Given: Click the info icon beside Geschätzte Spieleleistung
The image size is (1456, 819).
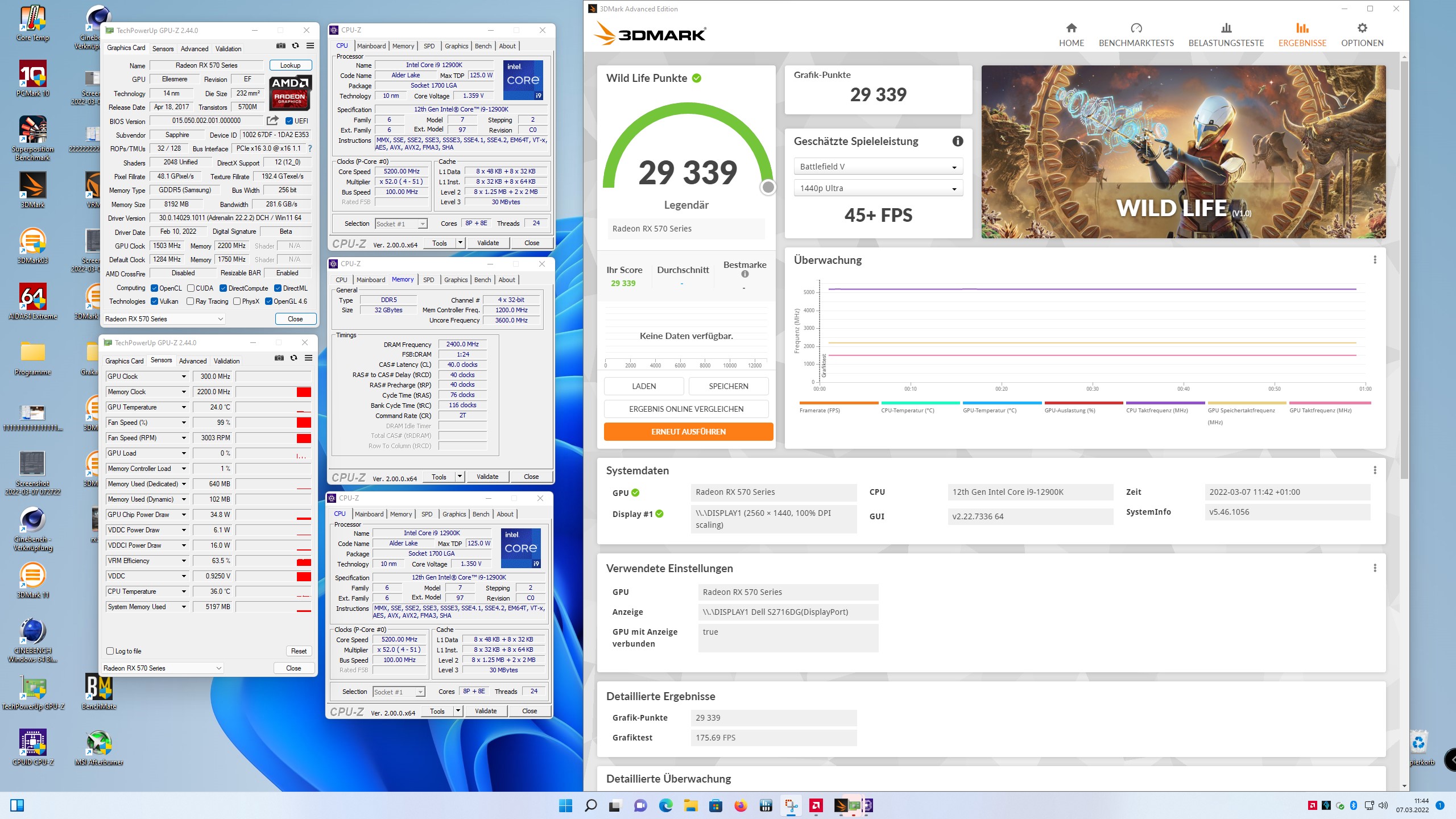Looking at the screenshot, I should click(x=958, y=141).
